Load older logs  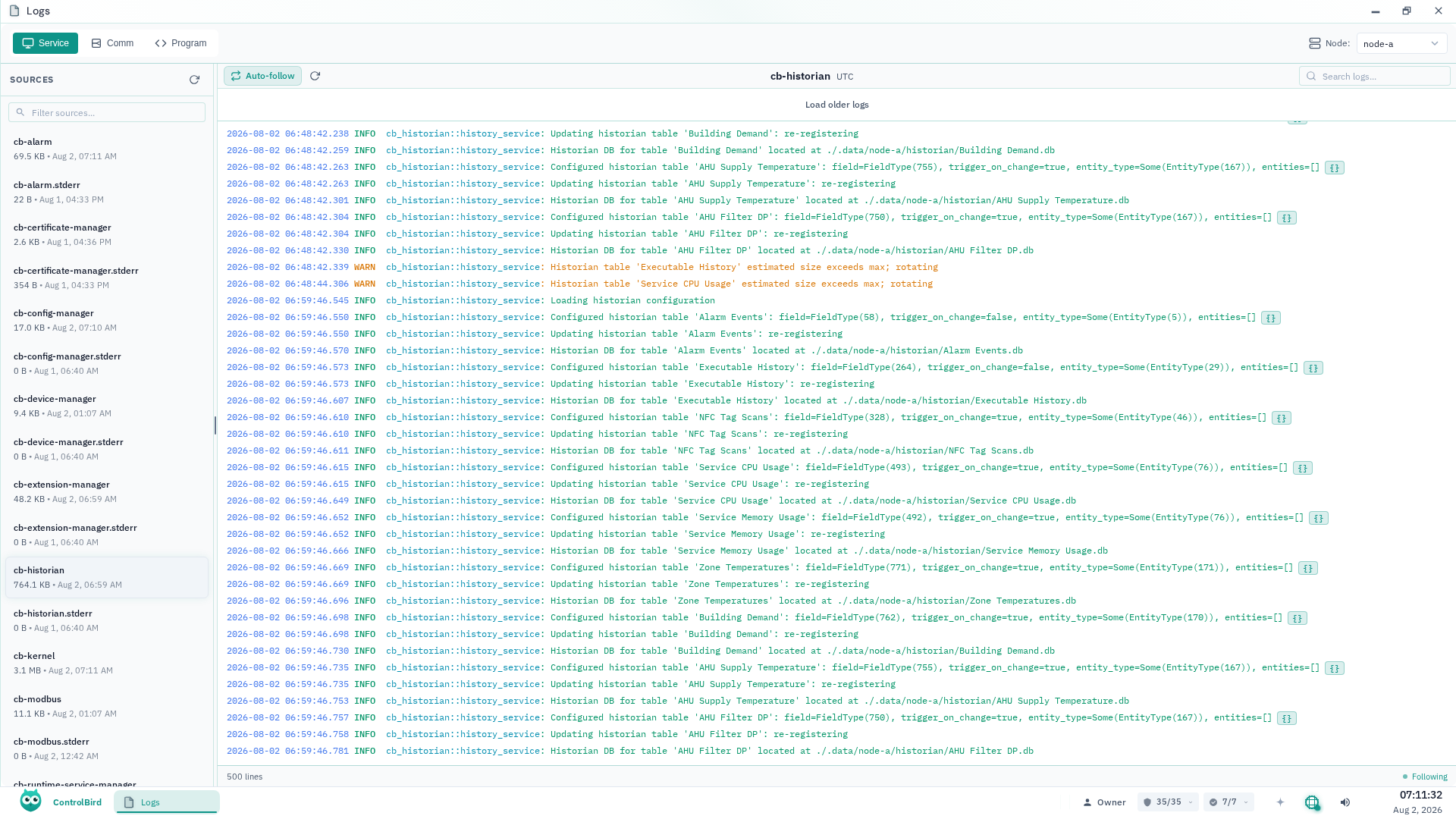point(836,105)
